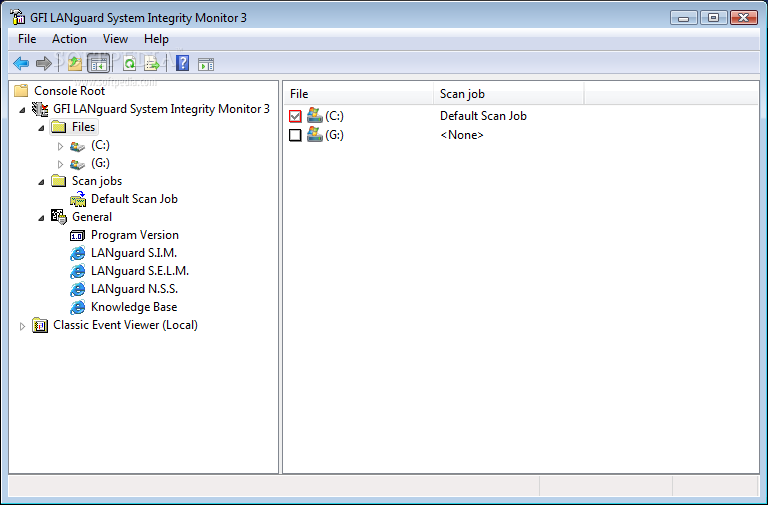This screenshot has width=768, height=505.
Task: Click the Scan jobs folder icon
Action: pos(59,181)
